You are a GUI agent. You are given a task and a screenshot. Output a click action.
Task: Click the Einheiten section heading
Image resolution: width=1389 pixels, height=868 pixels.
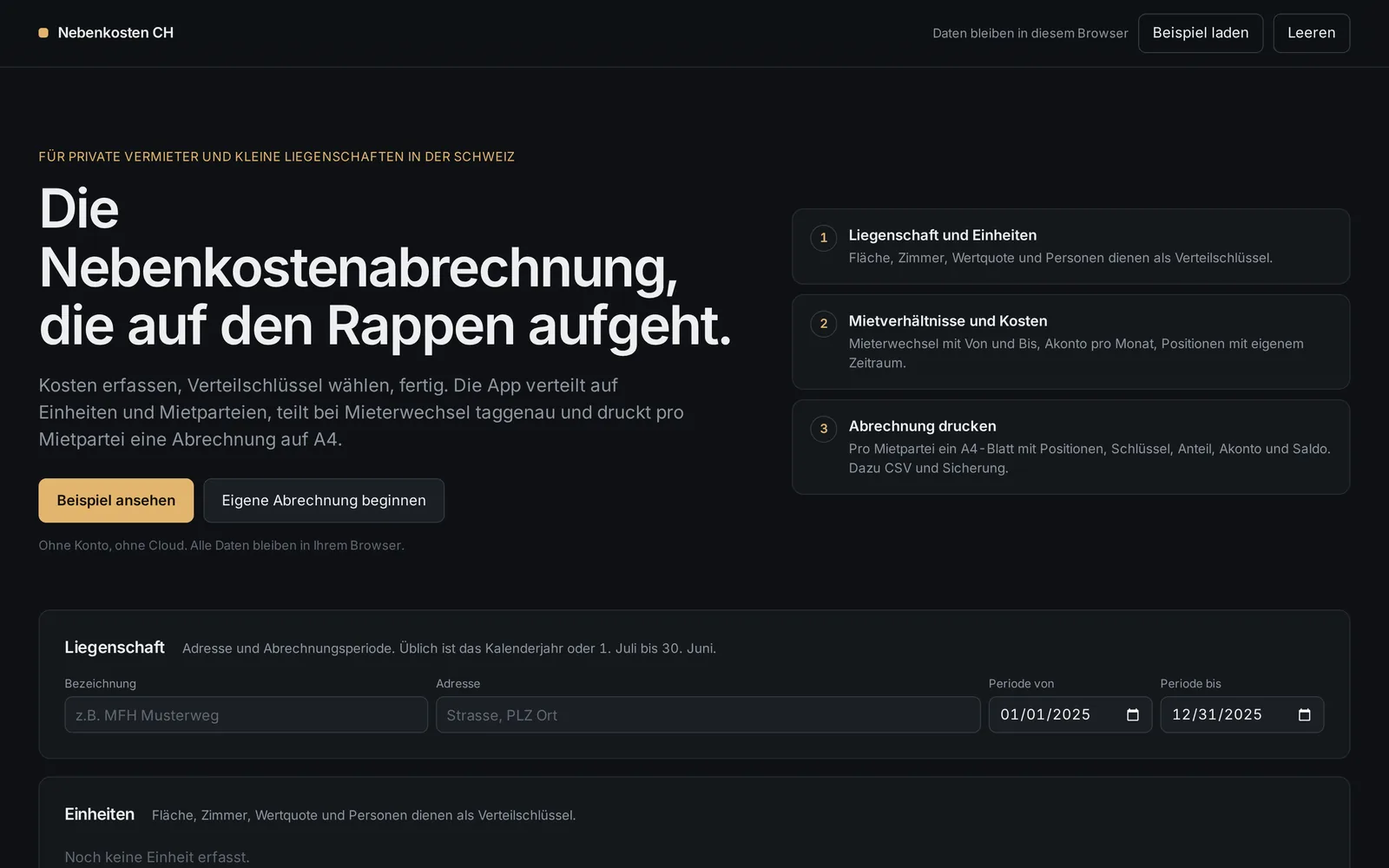[100, 814]
